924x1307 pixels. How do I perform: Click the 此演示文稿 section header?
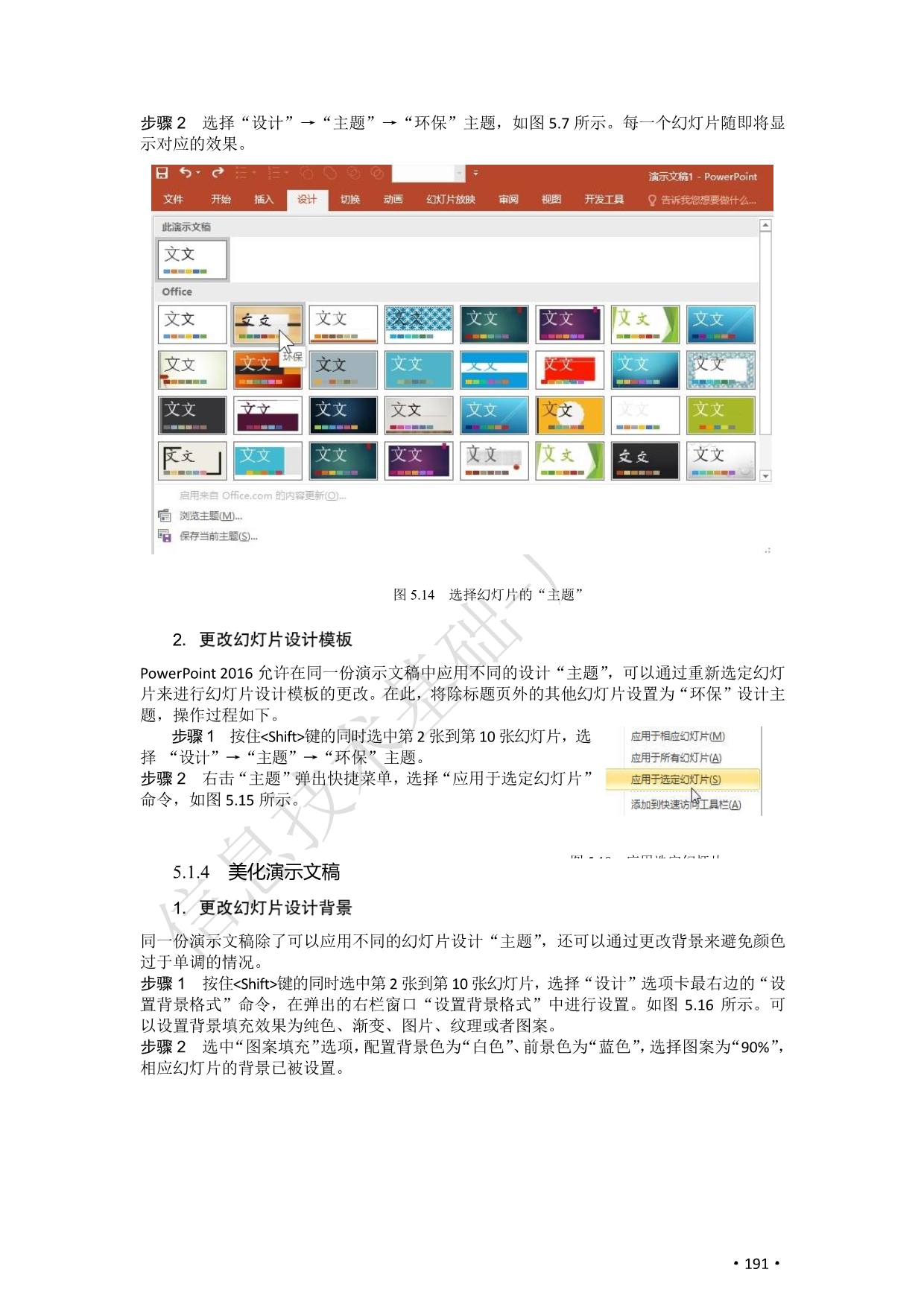click(x=186, y=227)
